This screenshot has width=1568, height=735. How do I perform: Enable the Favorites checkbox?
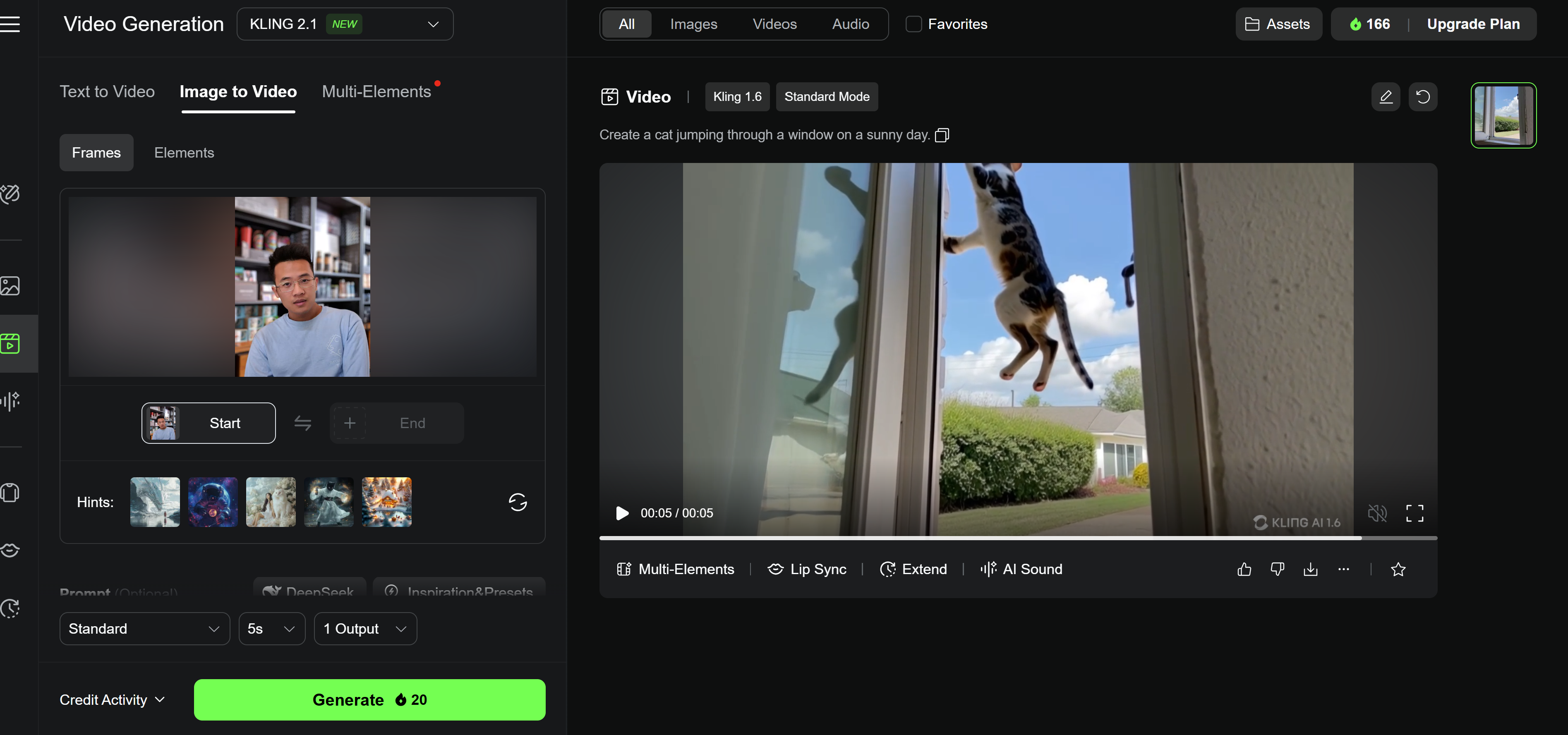click(x=913, y=24)
